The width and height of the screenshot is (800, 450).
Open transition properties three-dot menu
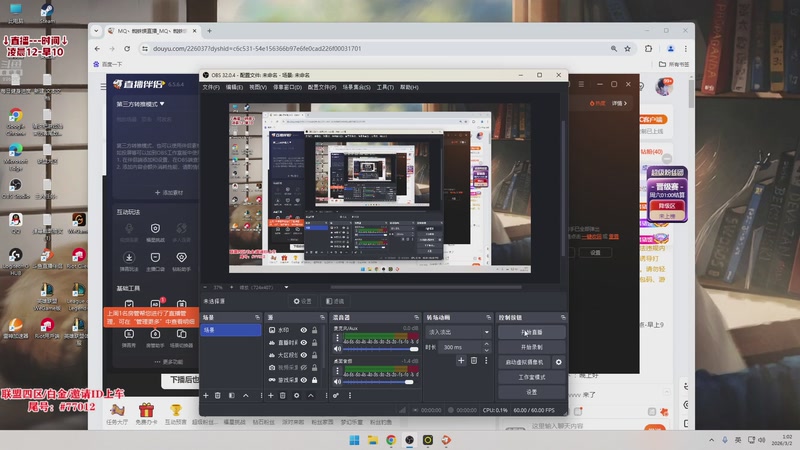pyautogui.click(x=486, y=361)
